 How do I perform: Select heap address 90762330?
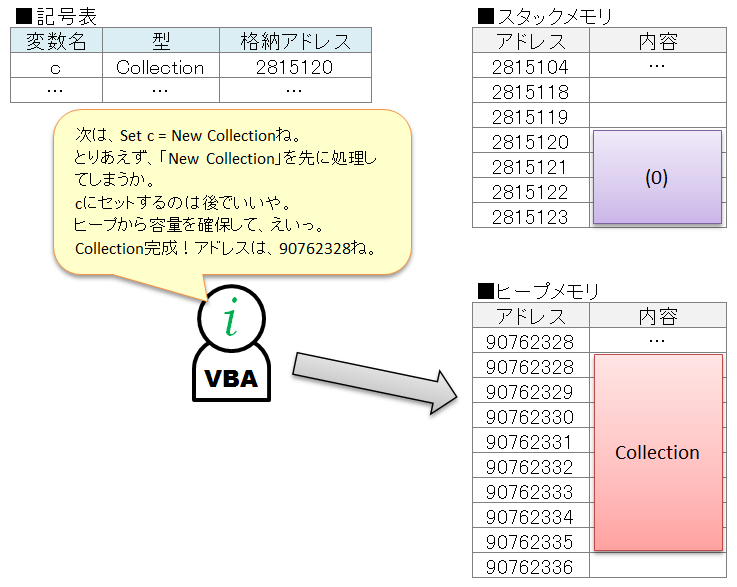[x=531, y=415]
